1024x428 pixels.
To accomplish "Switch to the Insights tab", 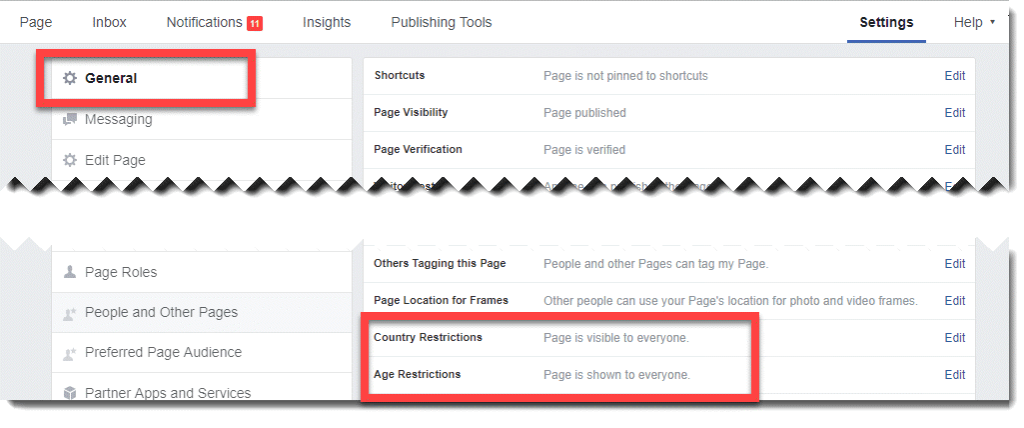I will [x=326, y=22].
